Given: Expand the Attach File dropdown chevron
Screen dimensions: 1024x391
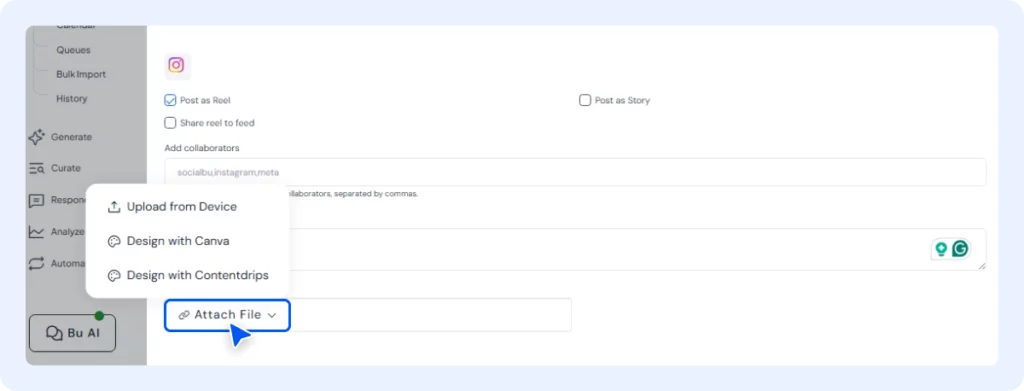Looking at the screenshot, I should click(x=272, y=315).
